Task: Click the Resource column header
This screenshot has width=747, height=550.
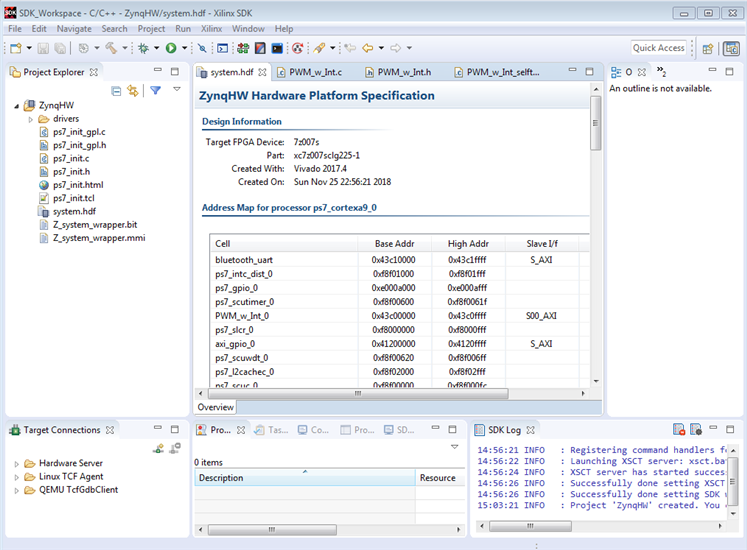Action: [x=440, y=478]
